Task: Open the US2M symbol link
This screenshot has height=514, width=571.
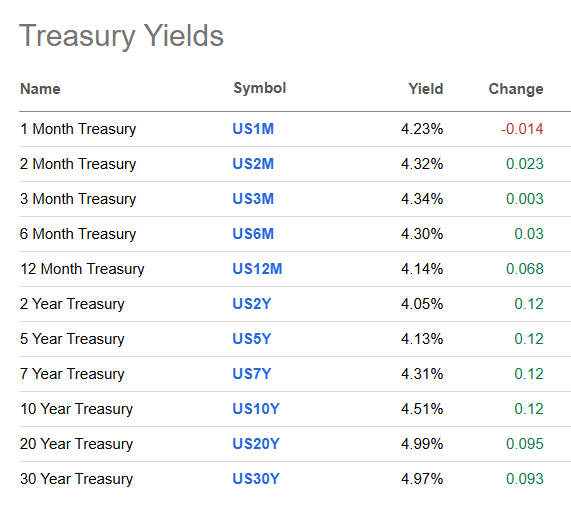Action: pyautogui.click(x=253, y=164)
